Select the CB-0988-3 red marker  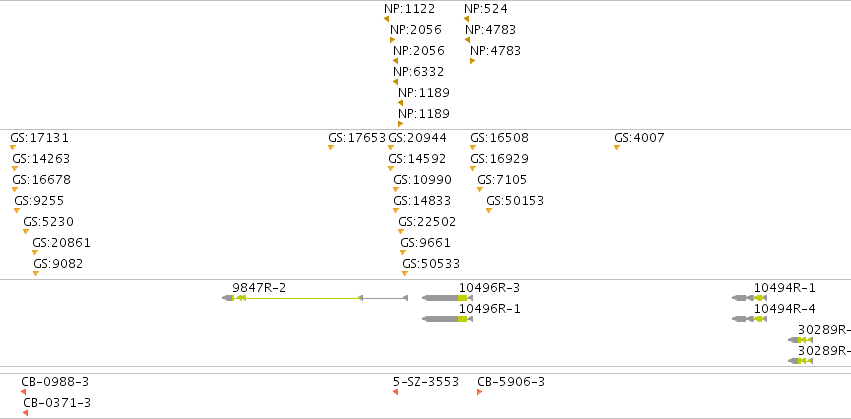pos(24,392)
